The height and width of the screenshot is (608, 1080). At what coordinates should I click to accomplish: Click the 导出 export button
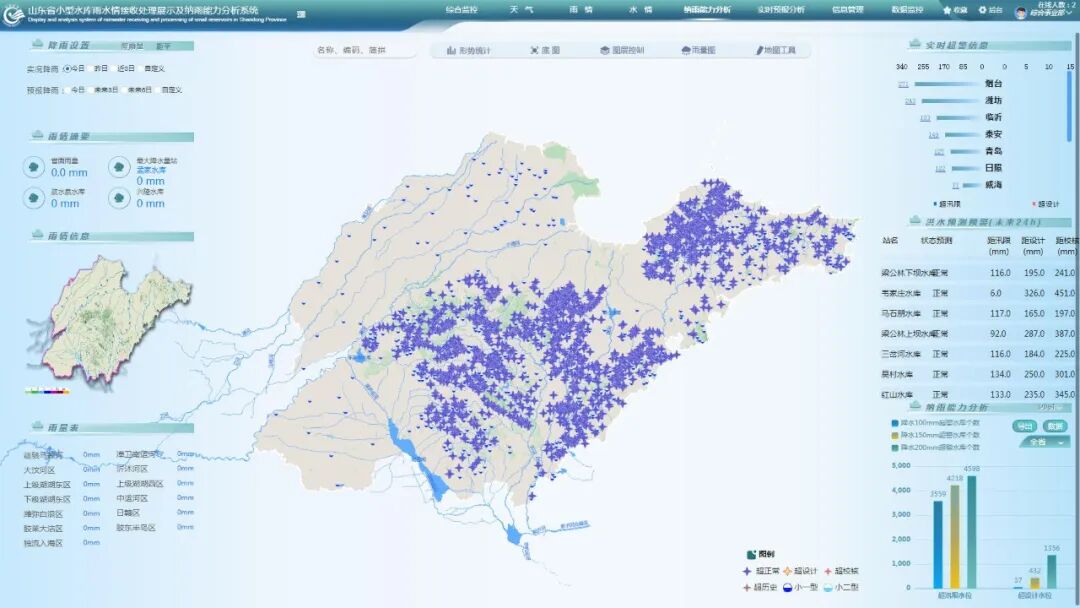pos(1024,426)
